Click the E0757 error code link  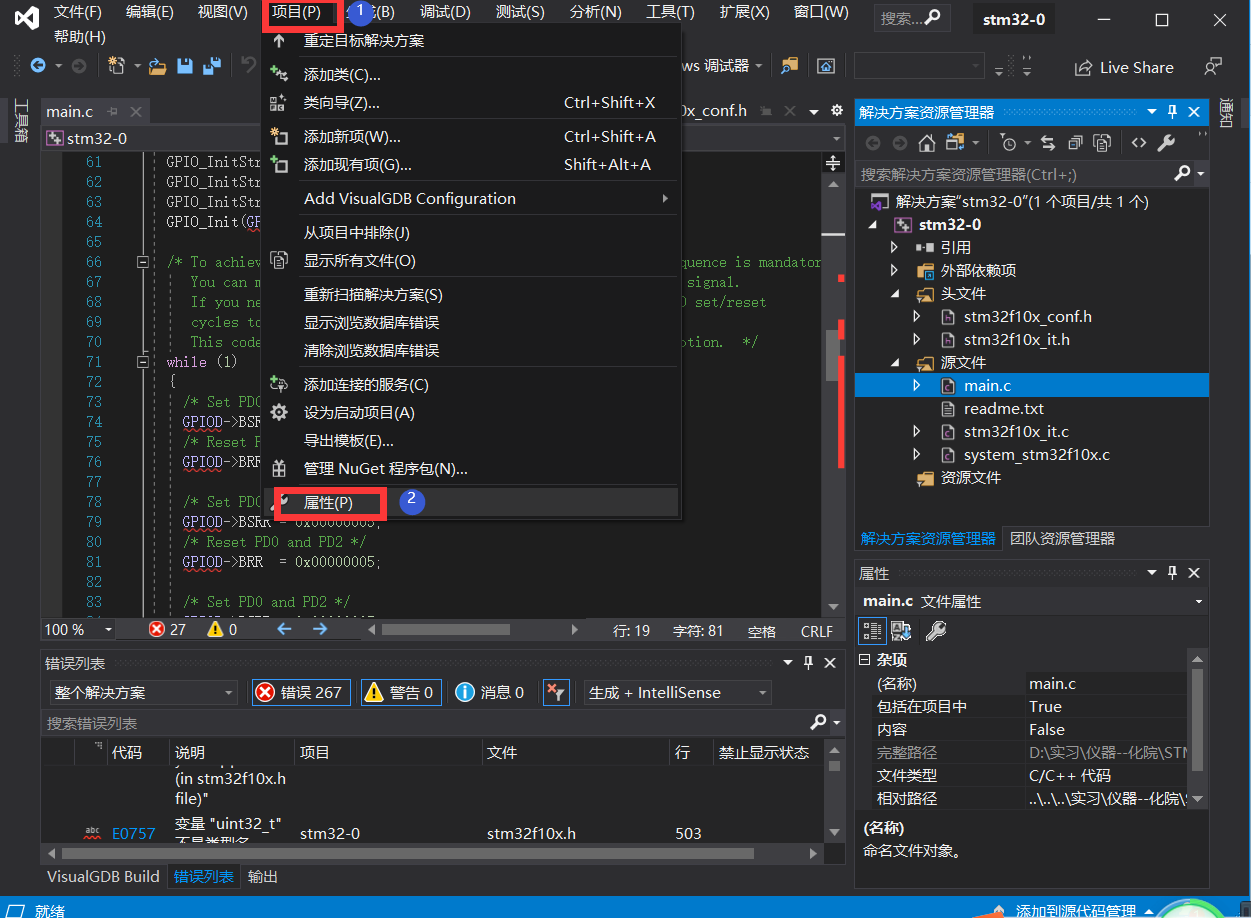pyautogui.click(x=133, y=833)
